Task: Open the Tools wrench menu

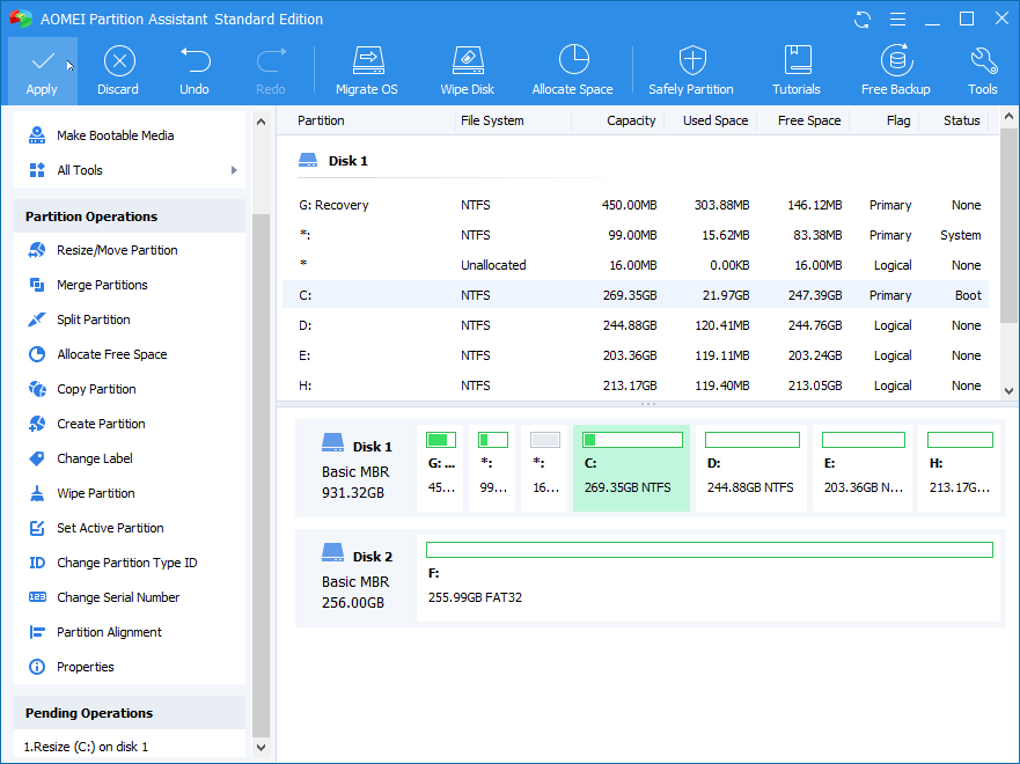Action: (x=982, y=62)
